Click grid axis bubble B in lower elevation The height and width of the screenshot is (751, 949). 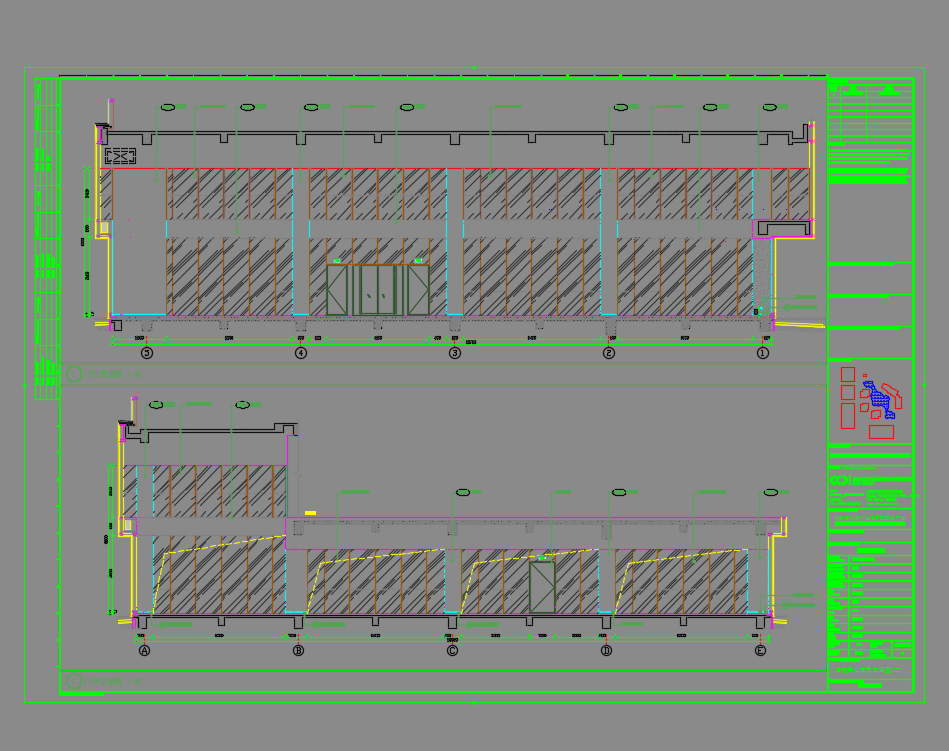(298, 651)
